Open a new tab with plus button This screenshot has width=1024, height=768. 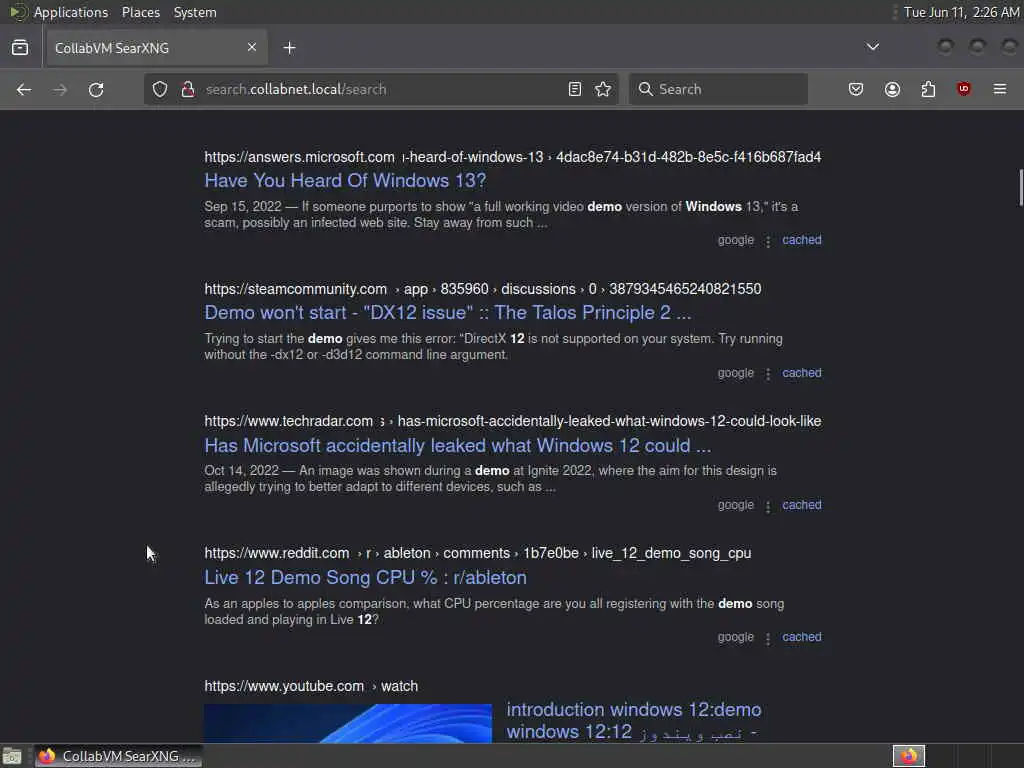(289, 48)
